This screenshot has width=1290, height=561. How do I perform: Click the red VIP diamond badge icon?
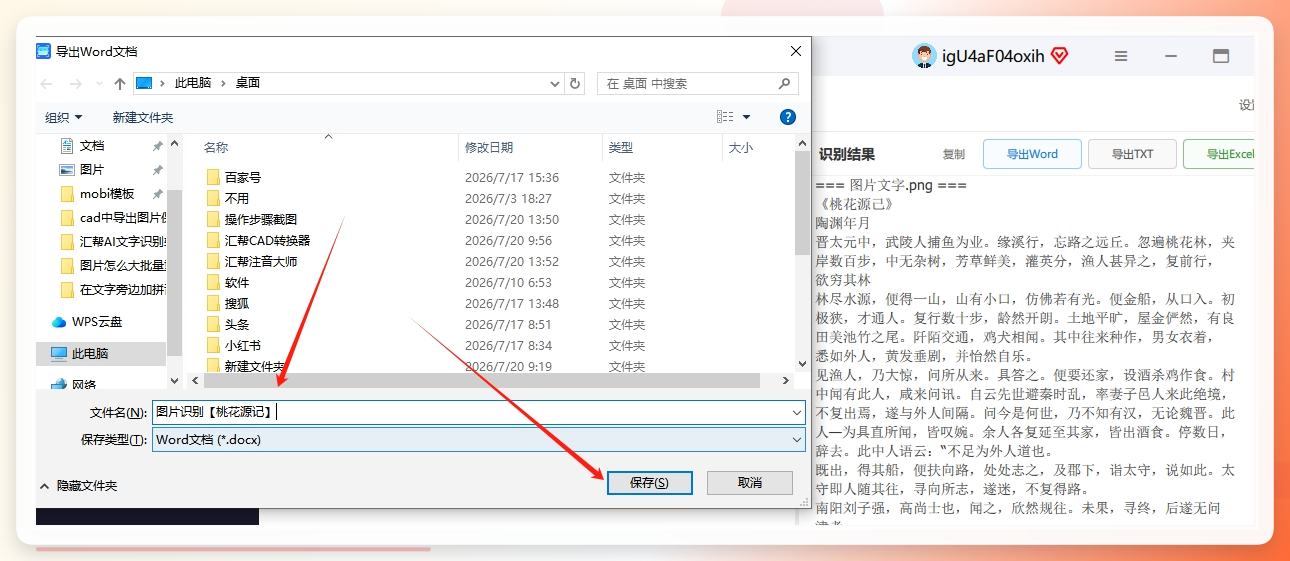(x=1060, y=56)
